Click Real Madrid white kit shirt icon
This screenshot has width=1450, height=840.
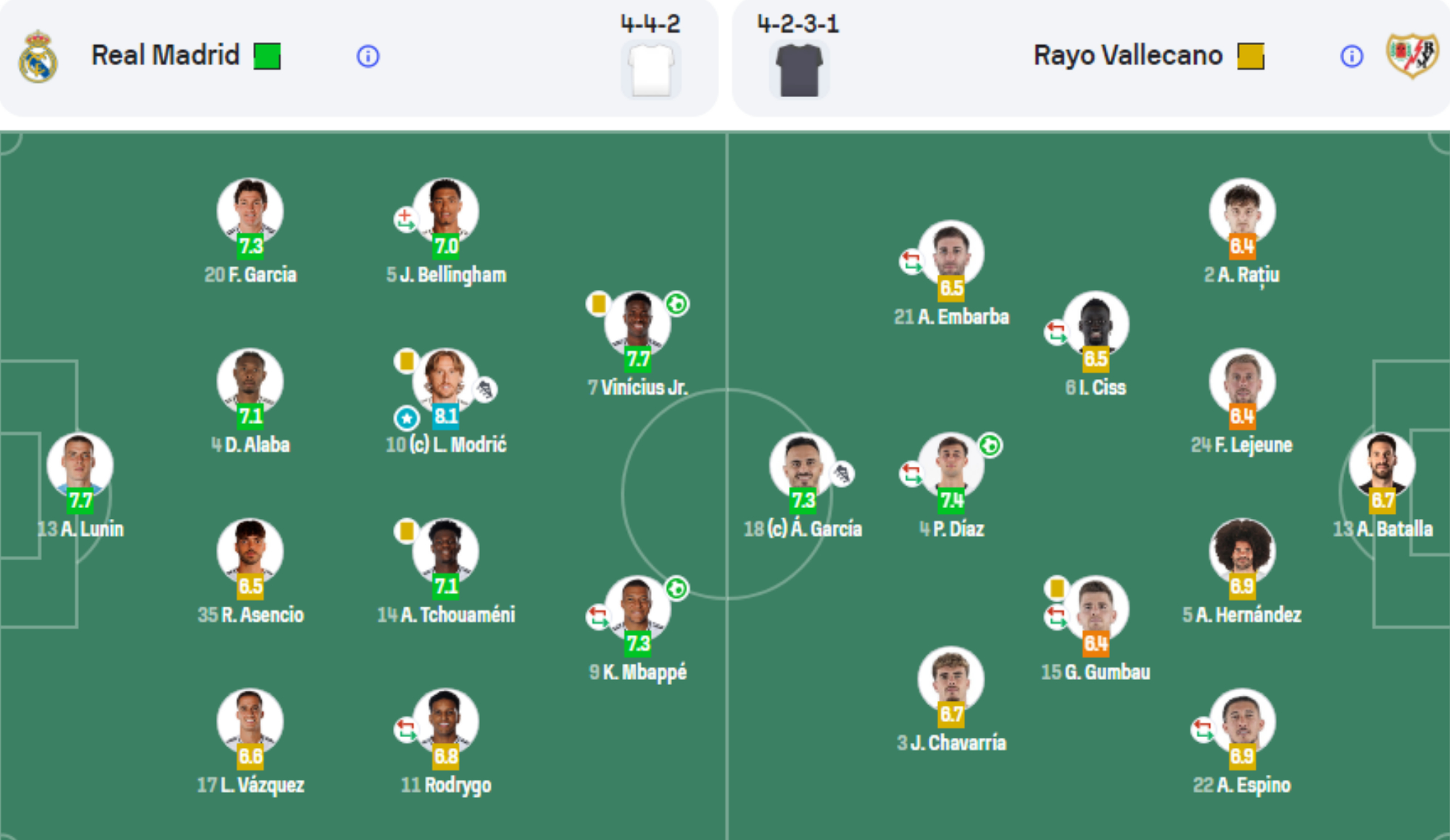tap(651, 70)
